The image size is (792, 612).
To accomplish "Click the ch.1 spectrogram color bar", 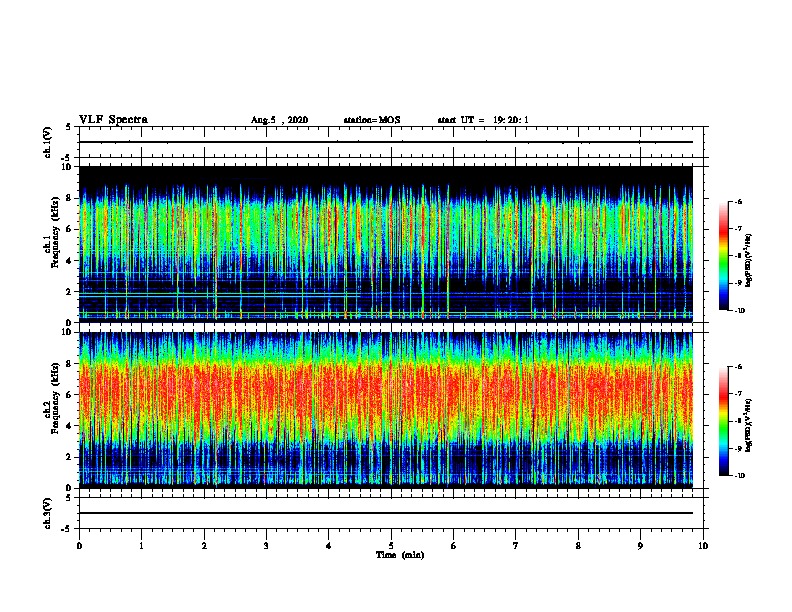I will [723, 256].
